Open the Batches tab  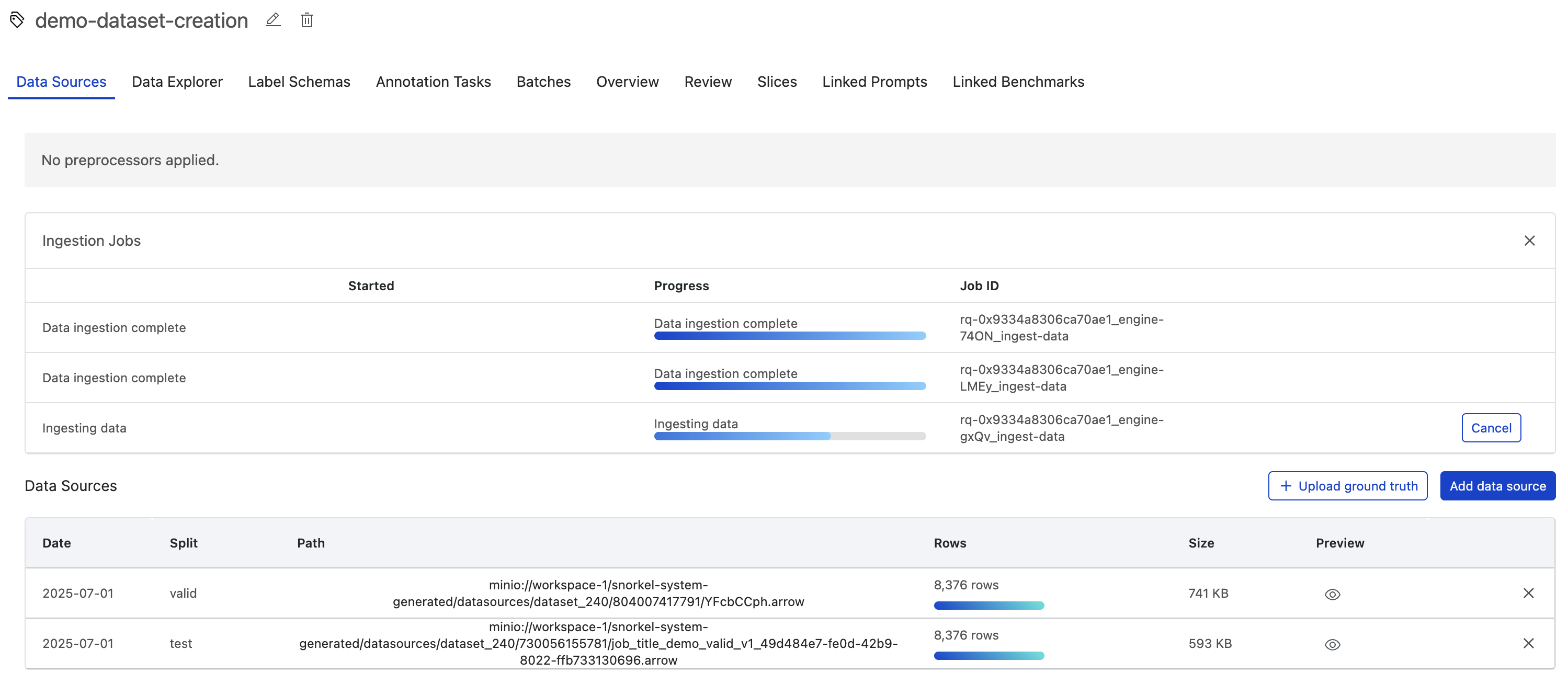(x=543, y=82)
